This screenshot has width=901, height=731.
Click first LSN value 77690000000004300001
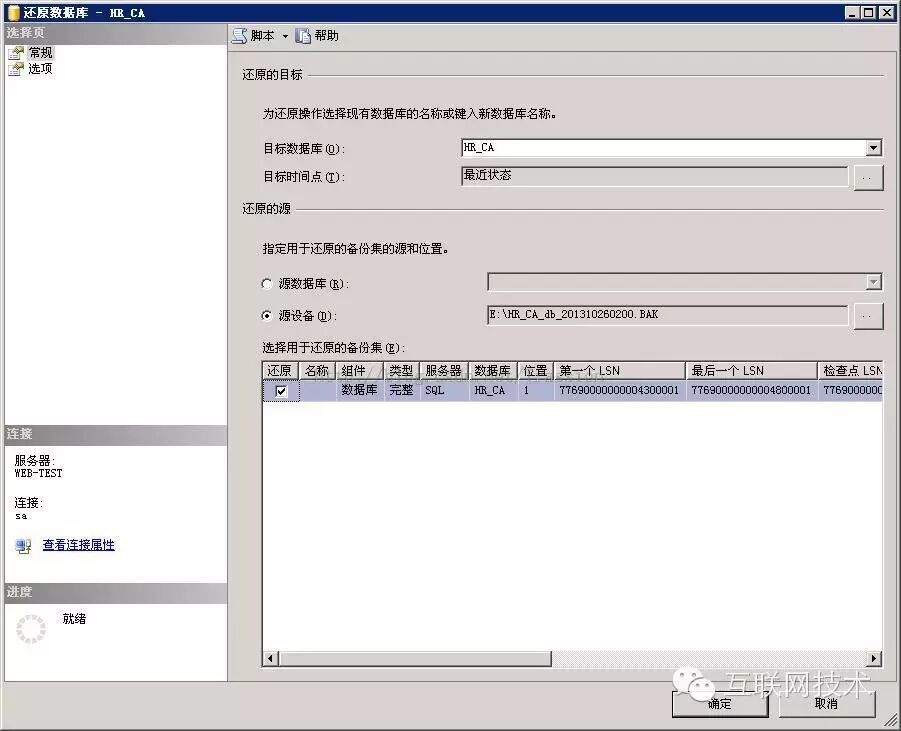tap(619, 390)
